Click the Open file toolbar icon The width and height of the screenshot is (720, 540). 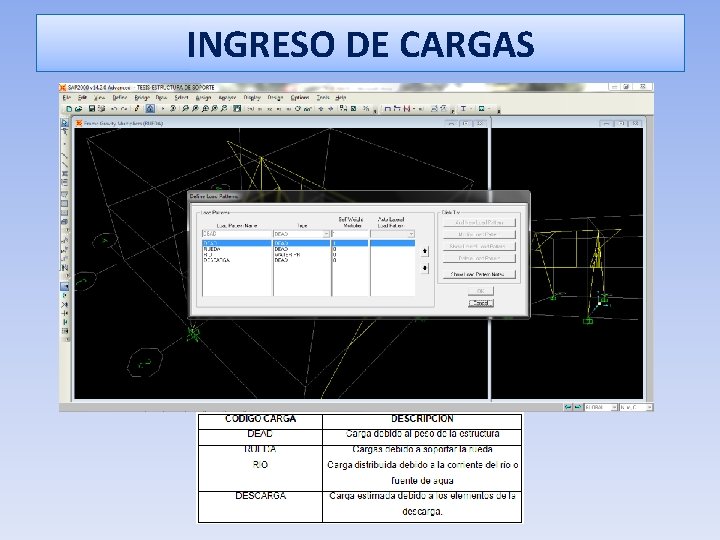click(79, 109)
